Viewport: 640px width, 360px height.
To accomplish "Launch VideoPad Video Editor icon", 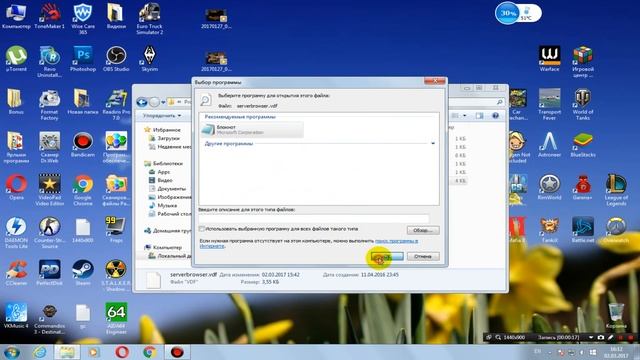I will (x=49, y=190).
